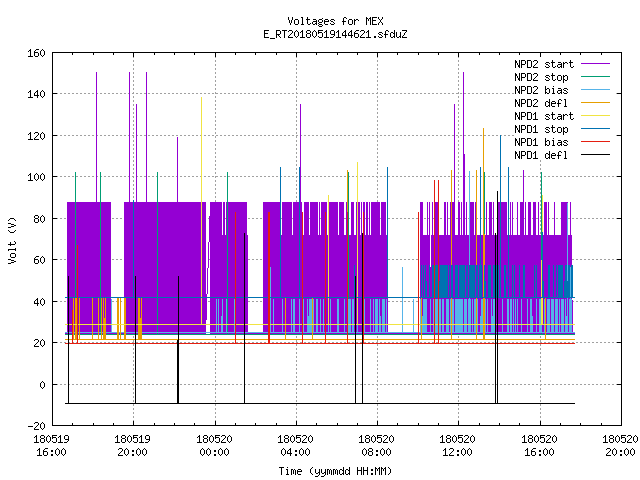This screenshot has width=640, height=480.
Task: Click the red NPD1 bias legend line
Action: pyautogui.click(x=595, y=142)
